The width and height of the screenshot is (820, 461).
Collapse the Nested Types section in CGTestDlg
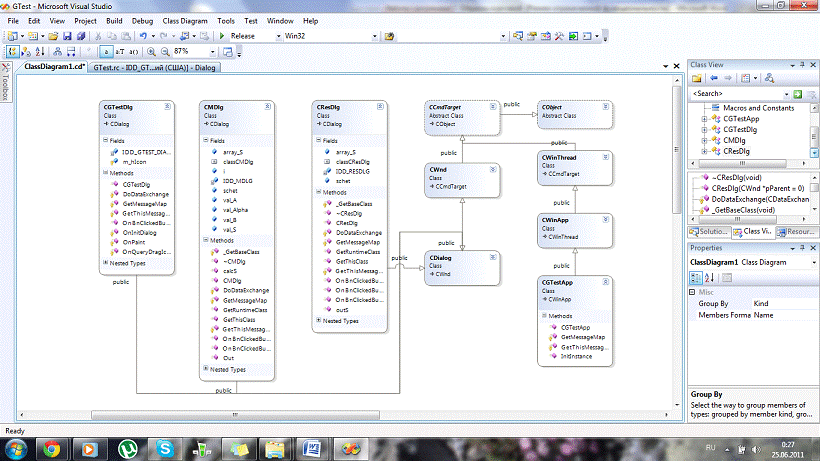(105, 263)
